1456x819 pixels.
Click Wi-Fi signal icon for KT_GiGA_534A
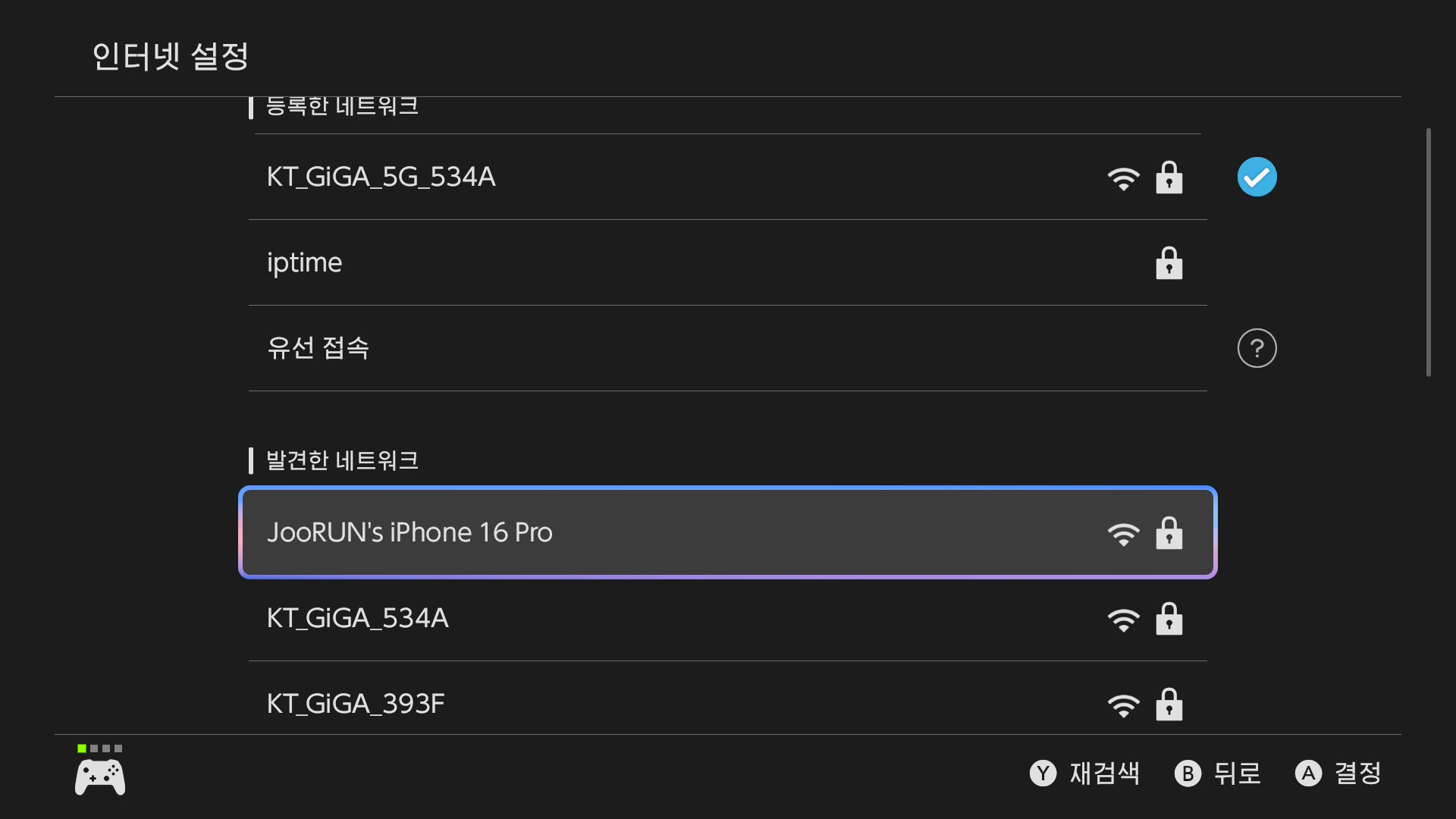1123,620
